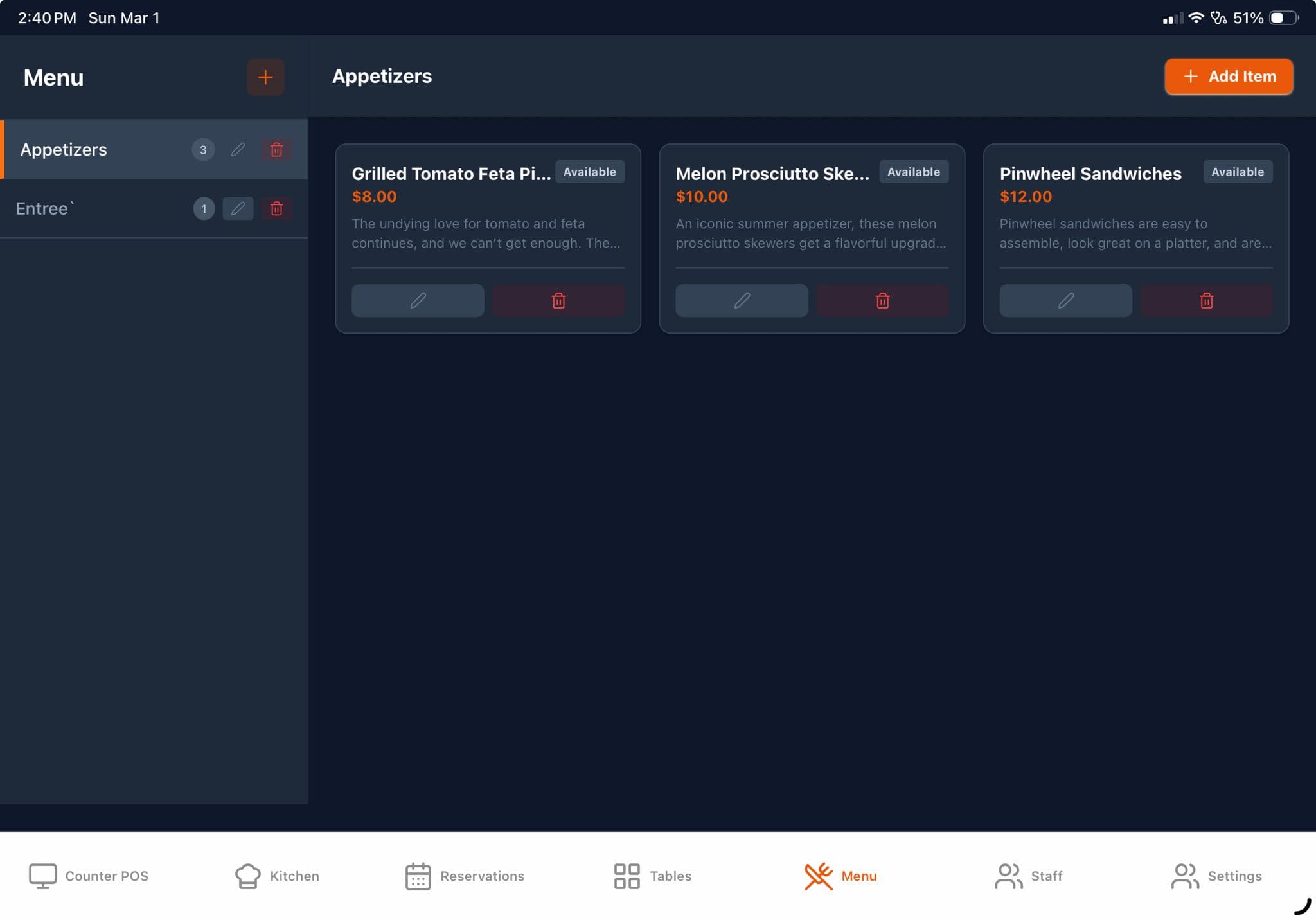Open Settings from the bottom navigation

[x=1183, y=876]
